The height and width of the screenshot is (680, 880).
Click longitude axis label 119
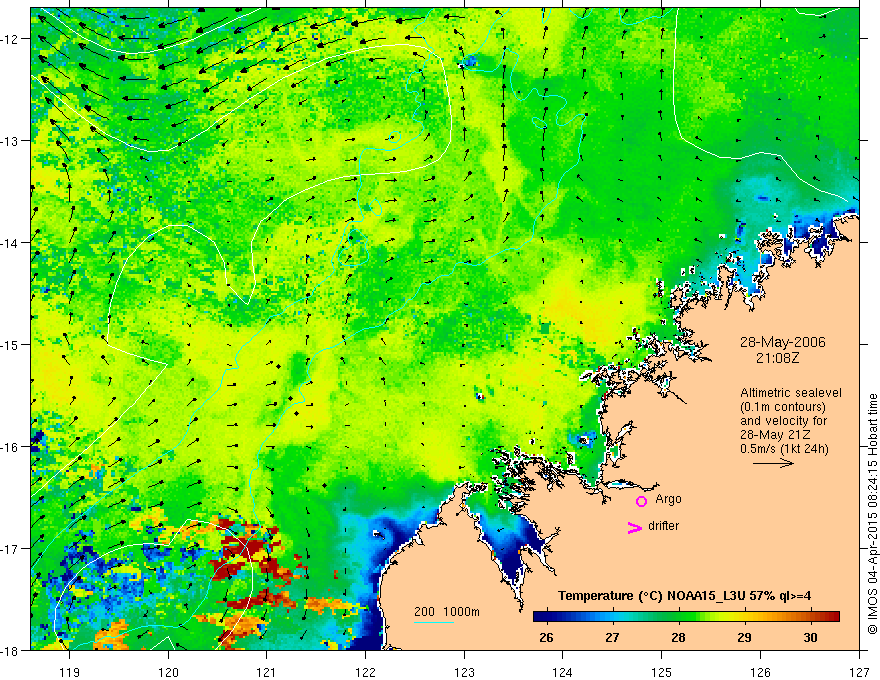[x=70, y=672]
